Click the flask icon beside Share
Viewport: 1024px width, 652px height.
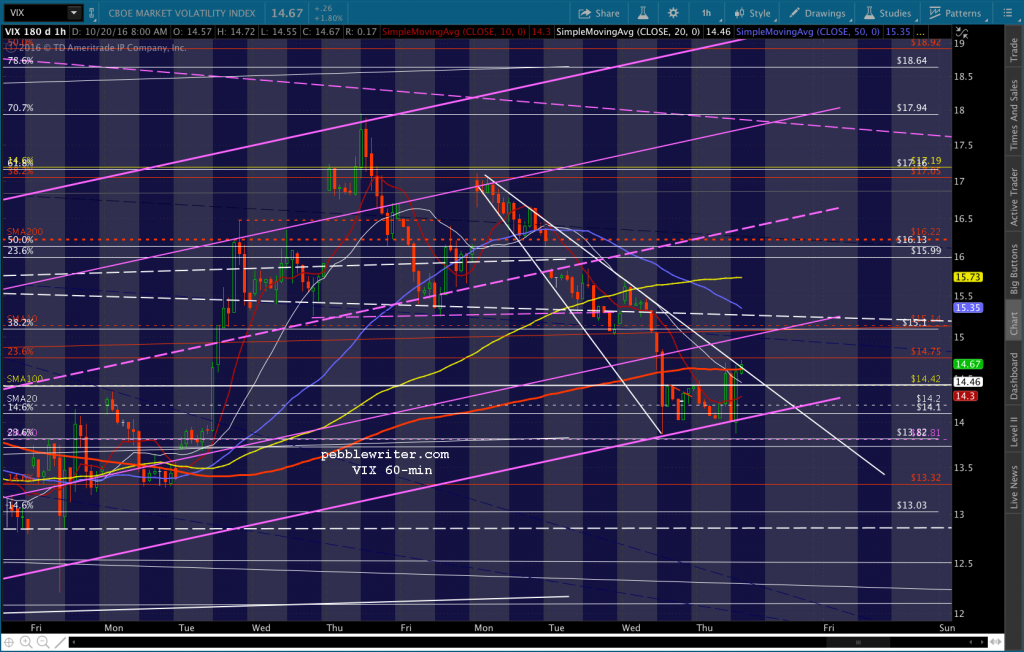point(643,13)
